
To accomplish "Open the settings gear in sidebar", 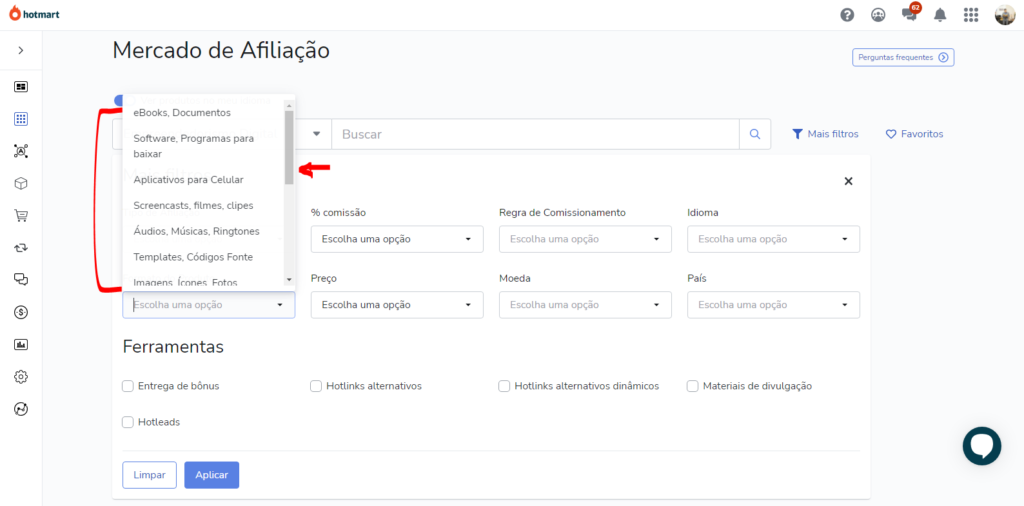I will click(x=21, y=377).
